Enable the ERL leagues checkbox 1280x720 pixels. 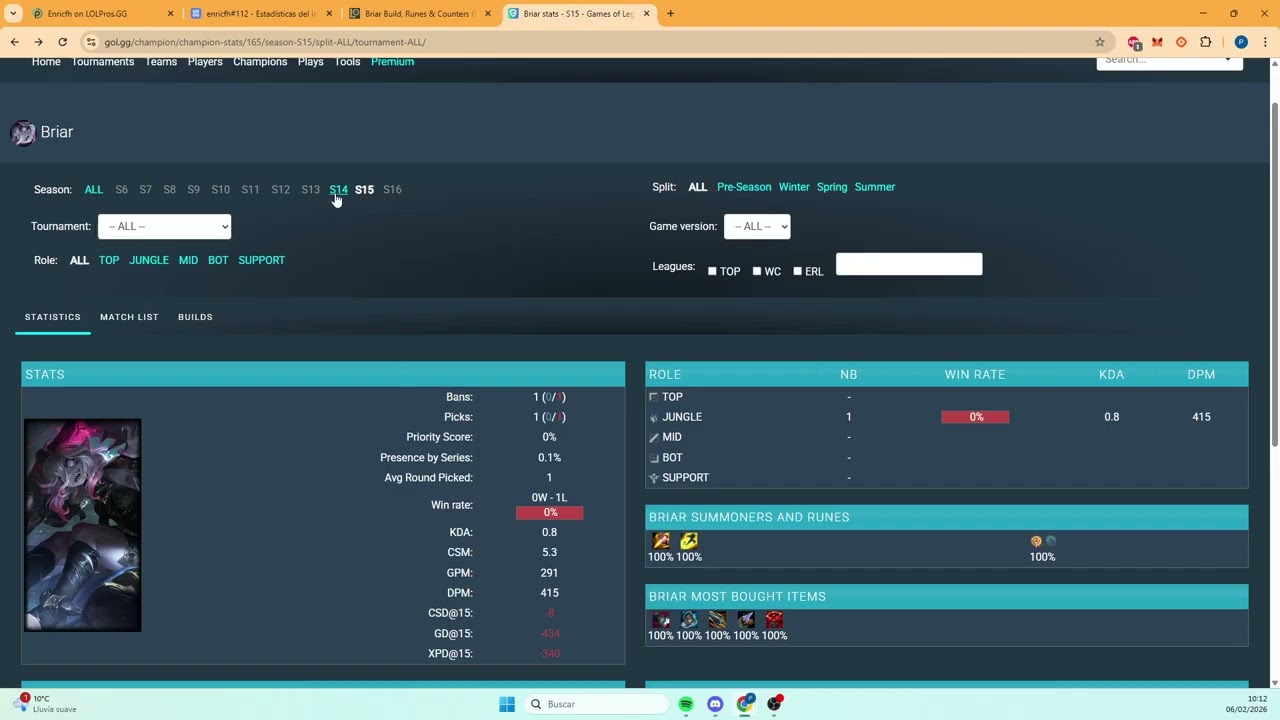797,271
